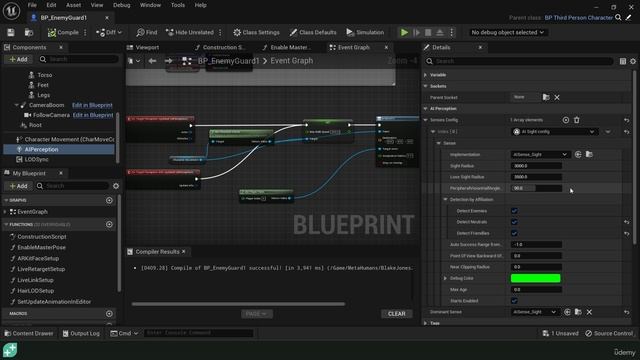Open the Content Drawer
Image resolution: width=640 pixels, height=360 pixels.
pyautogui.click(x=29, y=333)
